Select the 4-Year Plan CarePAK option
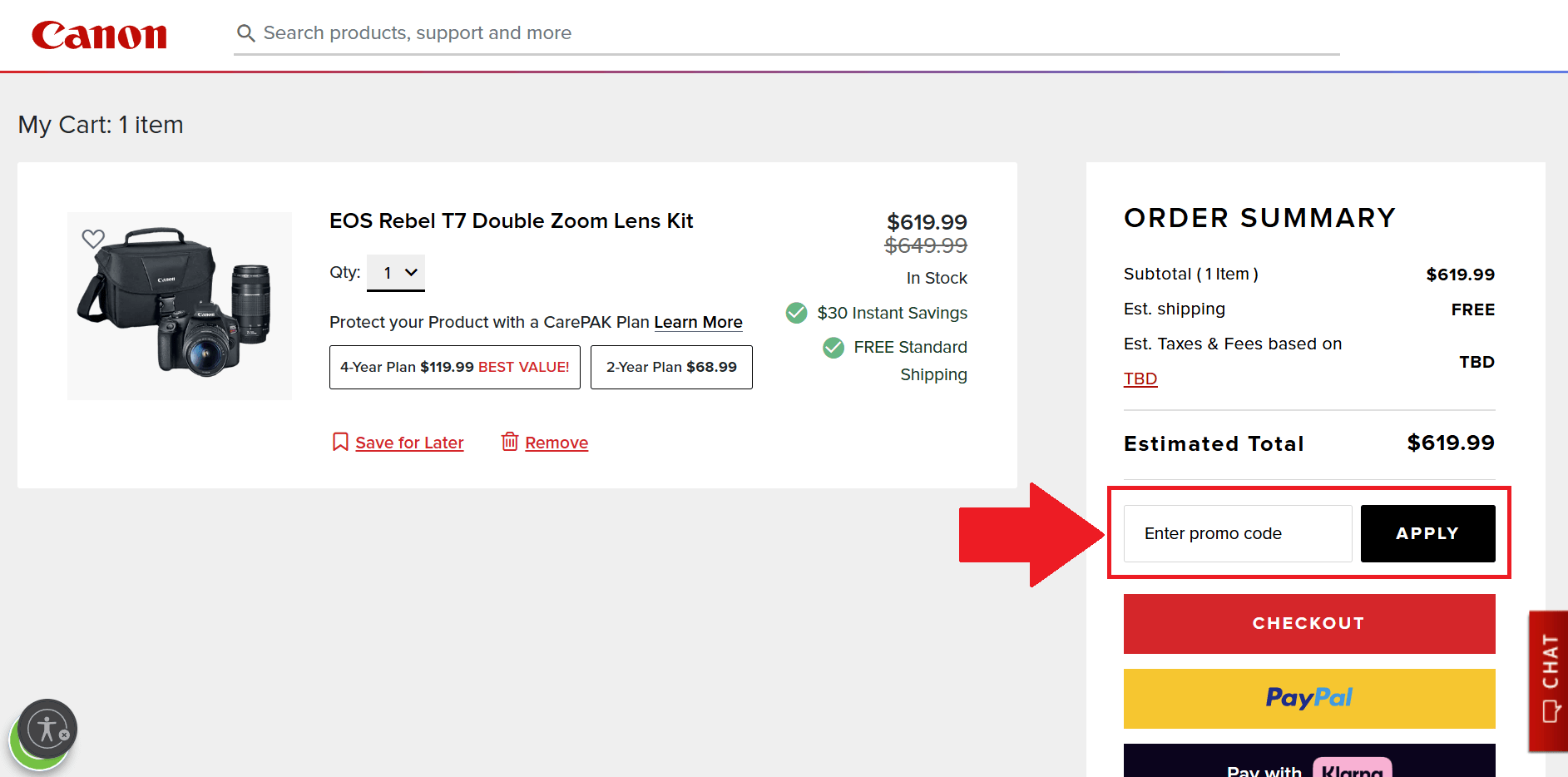Screen dimensions: 1568x777 [x=454, y=367]
